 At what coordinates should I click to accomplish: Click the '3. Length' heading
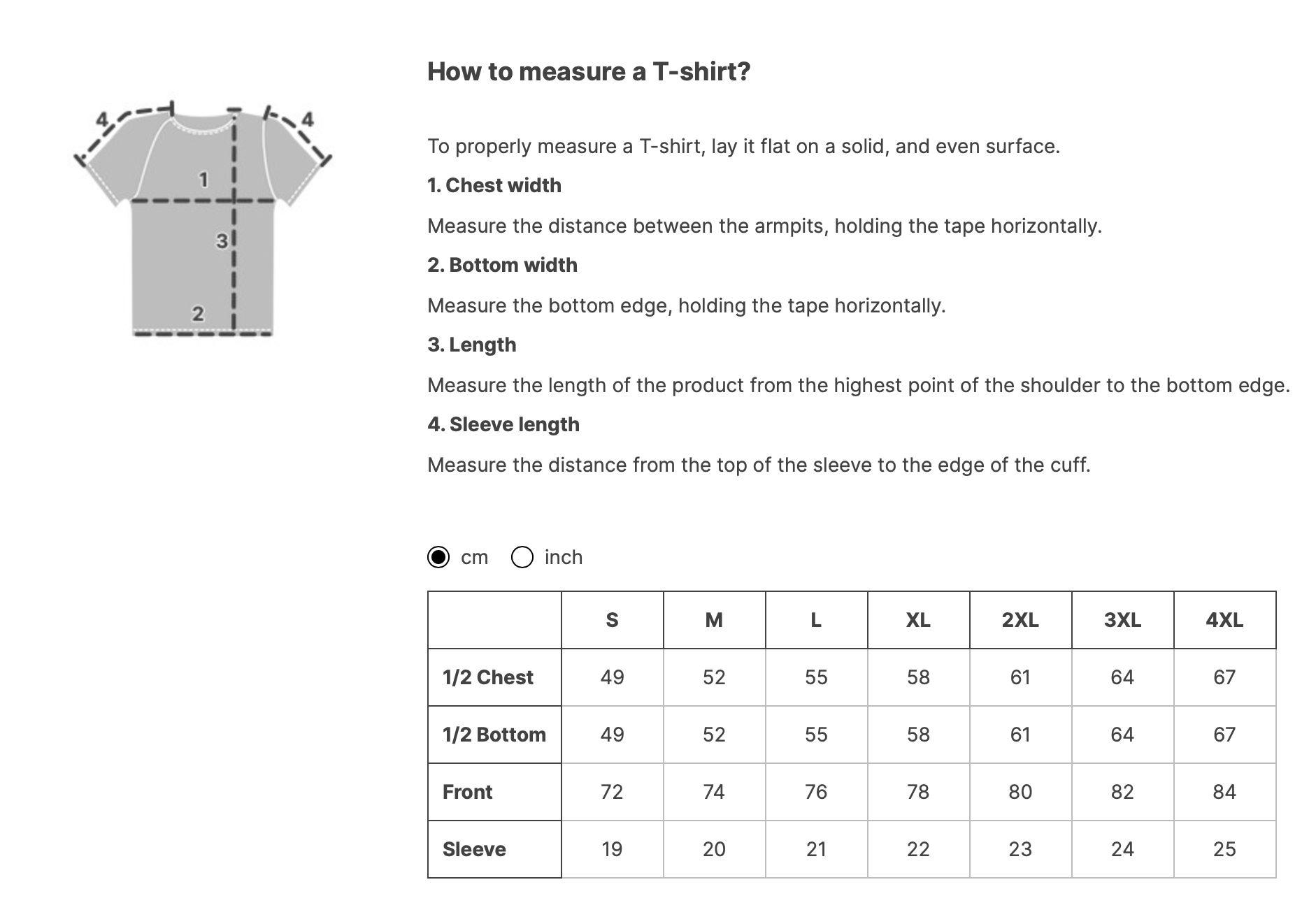(x=472, y=345)
